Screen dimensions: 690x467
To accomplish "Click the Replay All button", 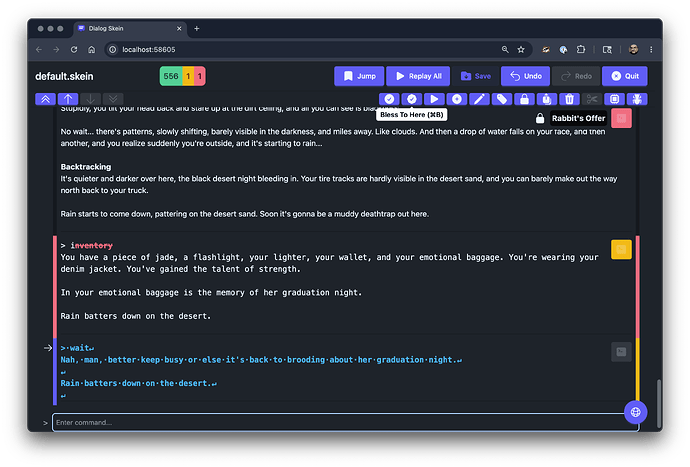I will [x=418, y=76].
